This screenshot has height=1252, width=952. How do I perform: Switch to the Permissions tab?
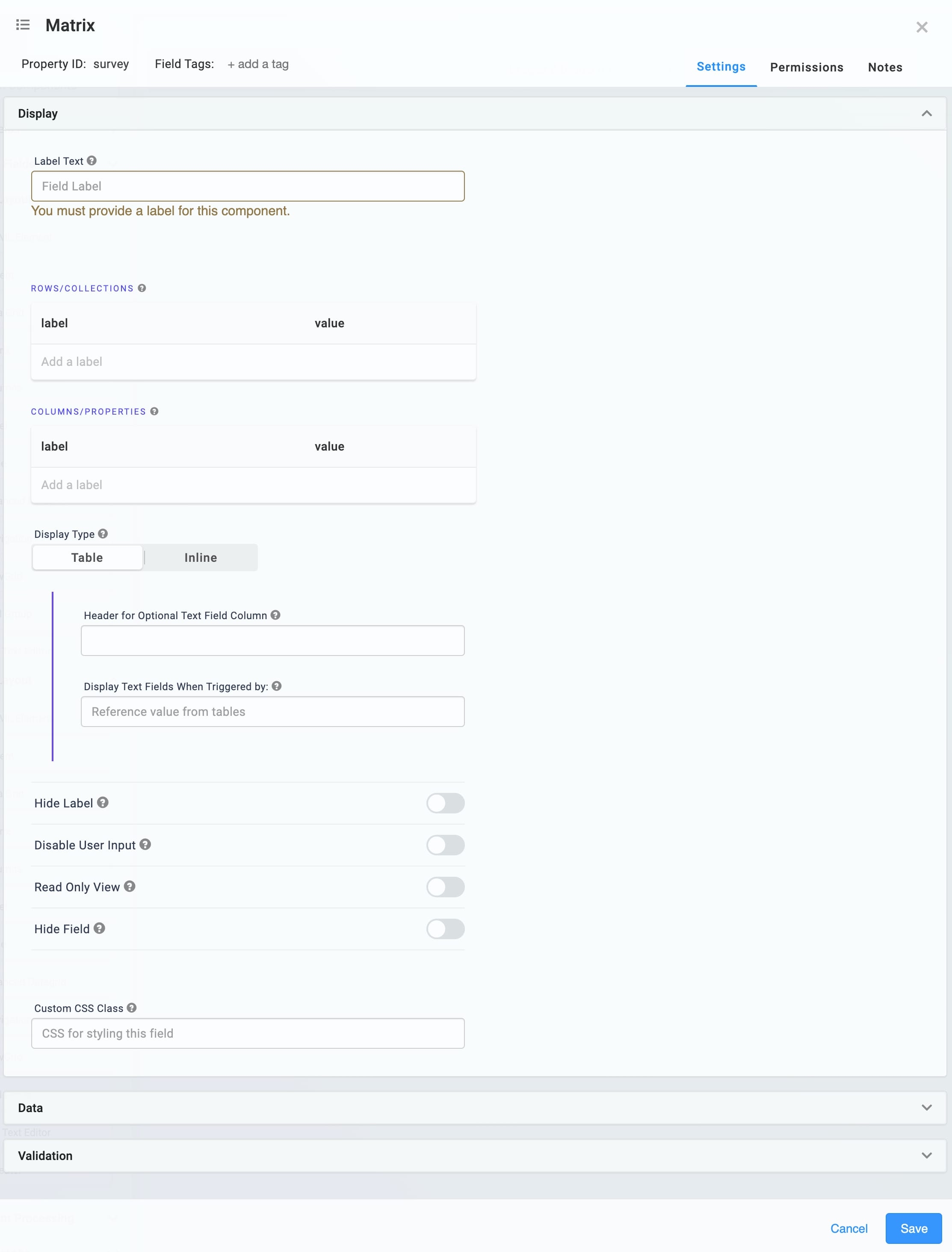pyautogui.click(x=806, y=68)
